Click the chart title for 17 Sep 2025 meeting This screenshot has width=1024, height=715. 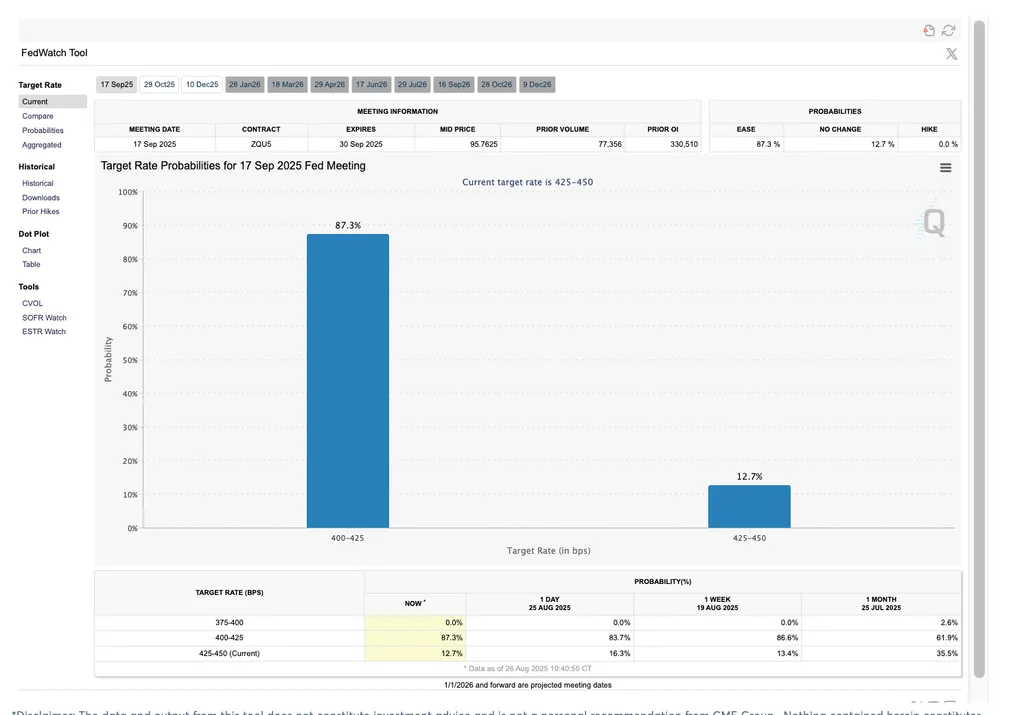pos(233,166)
